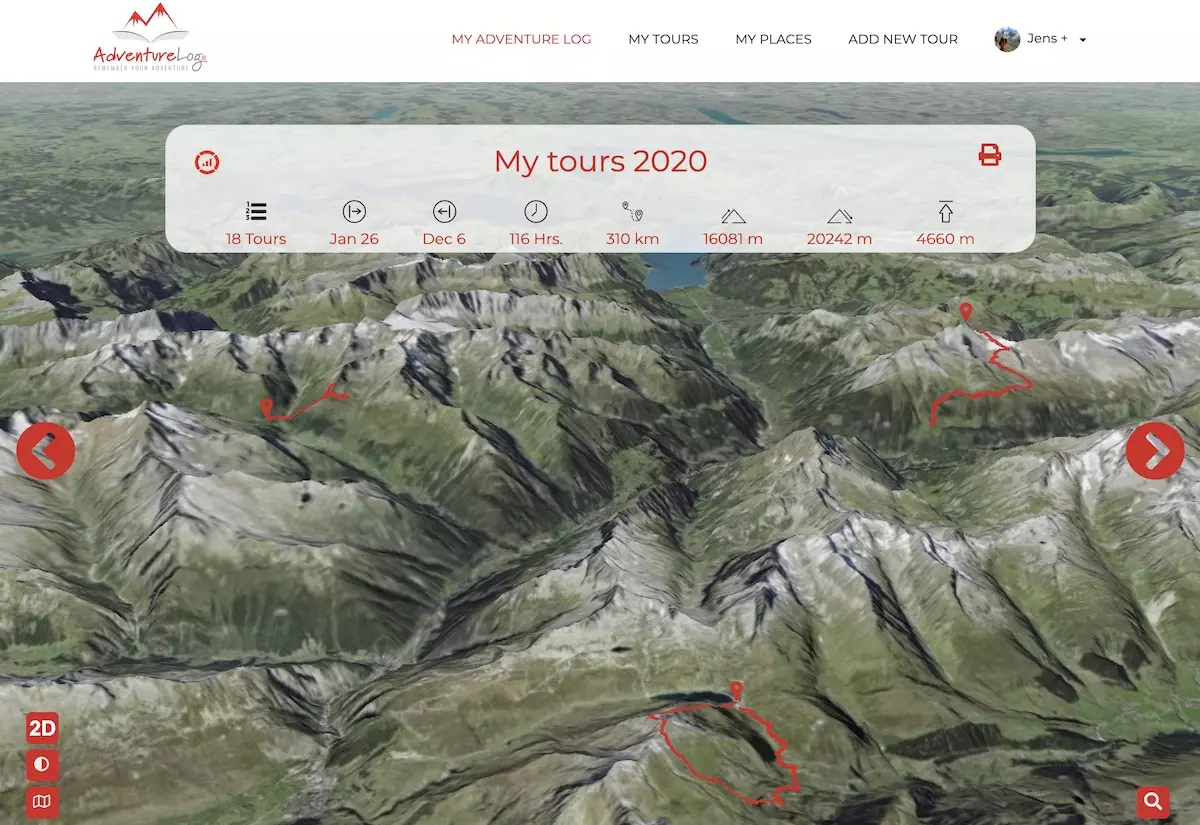1200x825 pixels.
Task: Toggle the map legend panel
Action: click(x=42, y=802)
